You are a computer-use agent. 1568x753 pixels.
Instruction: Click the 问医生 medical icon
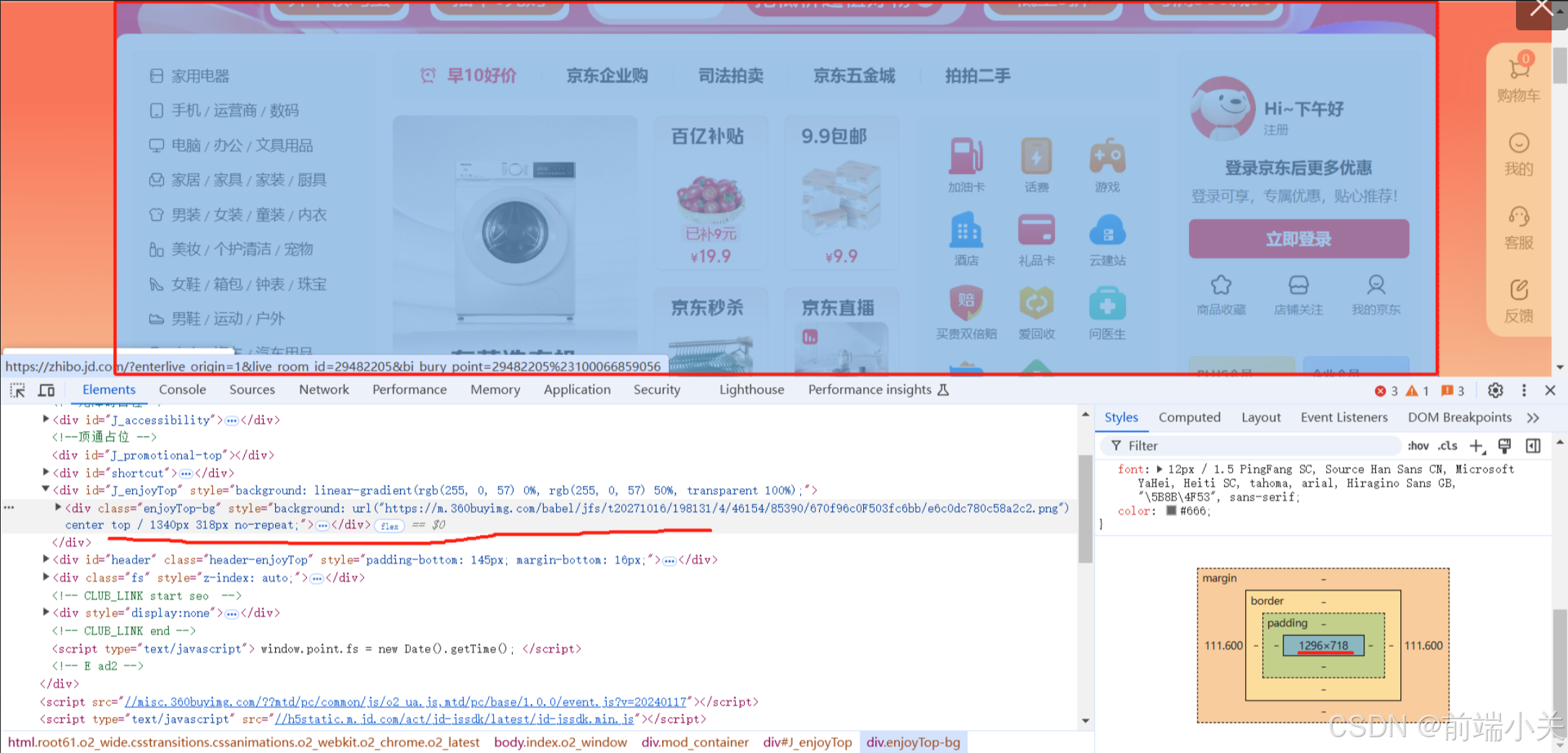1107,303
